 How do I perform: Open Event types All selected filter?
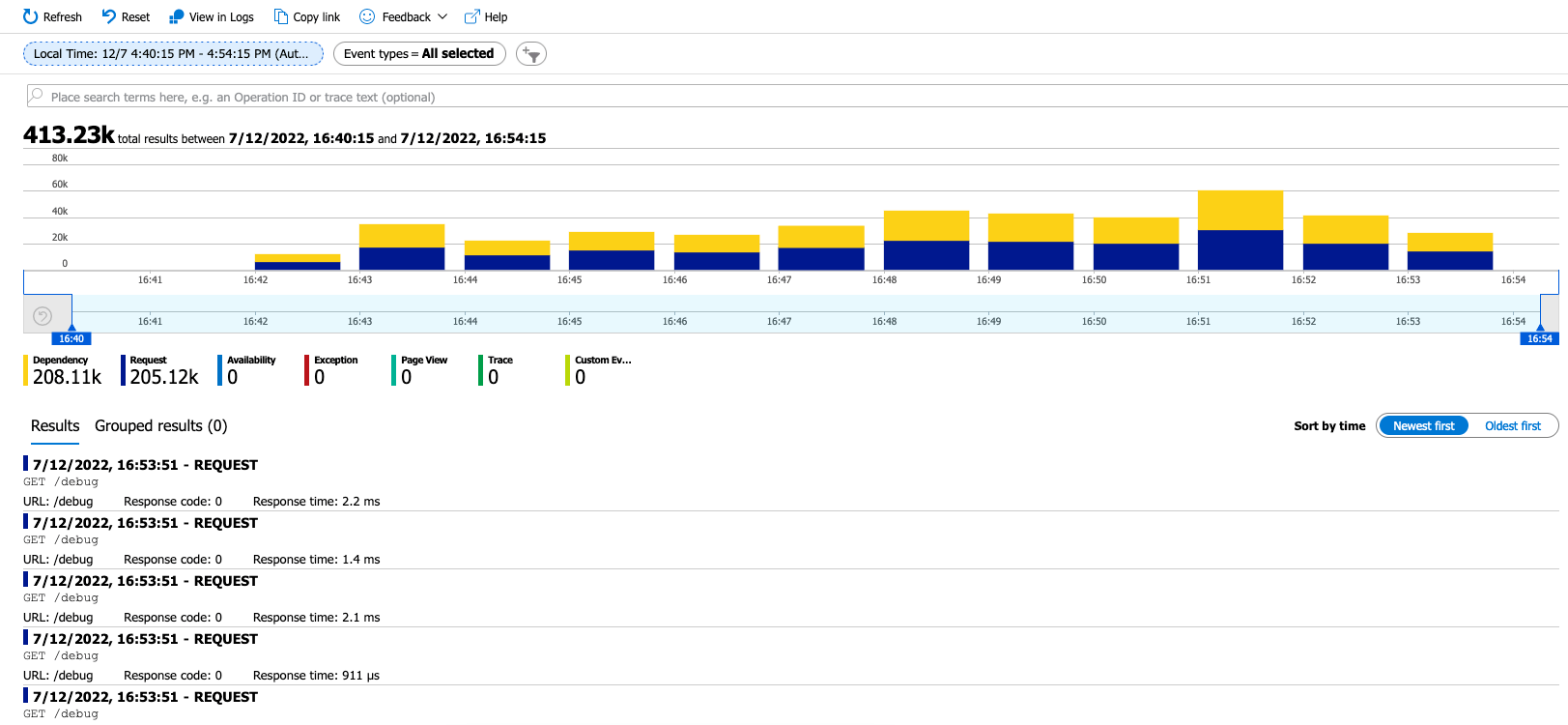(419, 54)
